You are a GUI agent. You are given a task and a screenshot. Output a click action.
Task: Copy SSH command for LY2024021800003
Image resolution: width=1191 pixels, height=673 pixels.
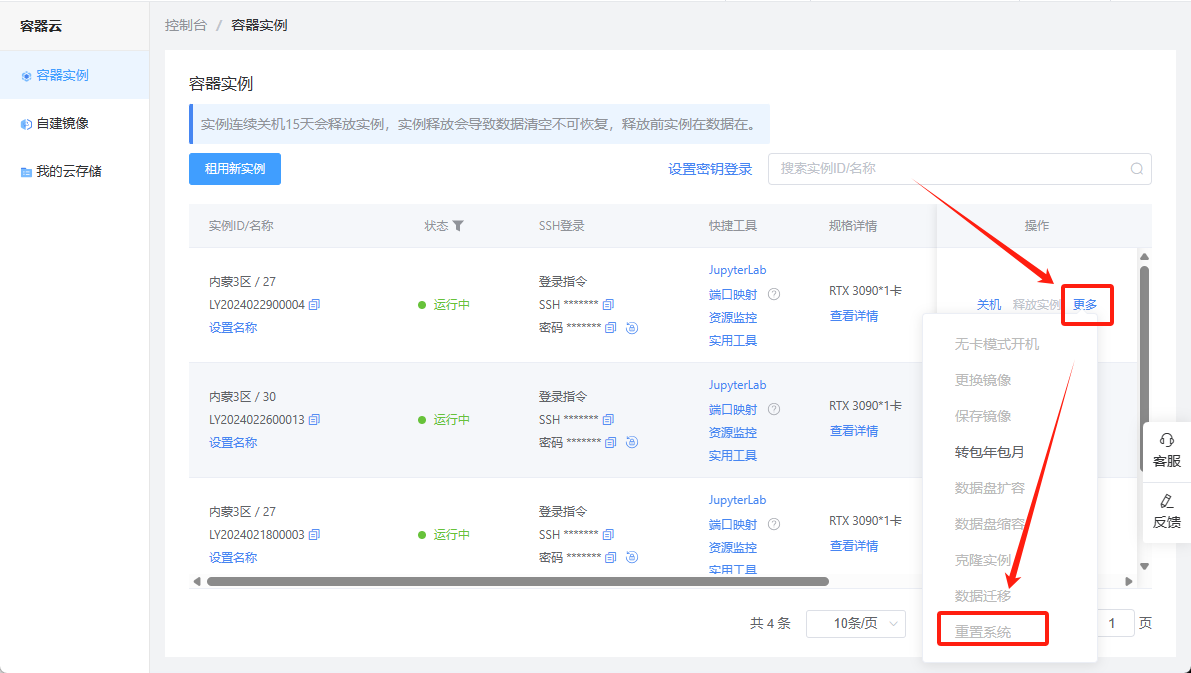(x=608, y=535)
